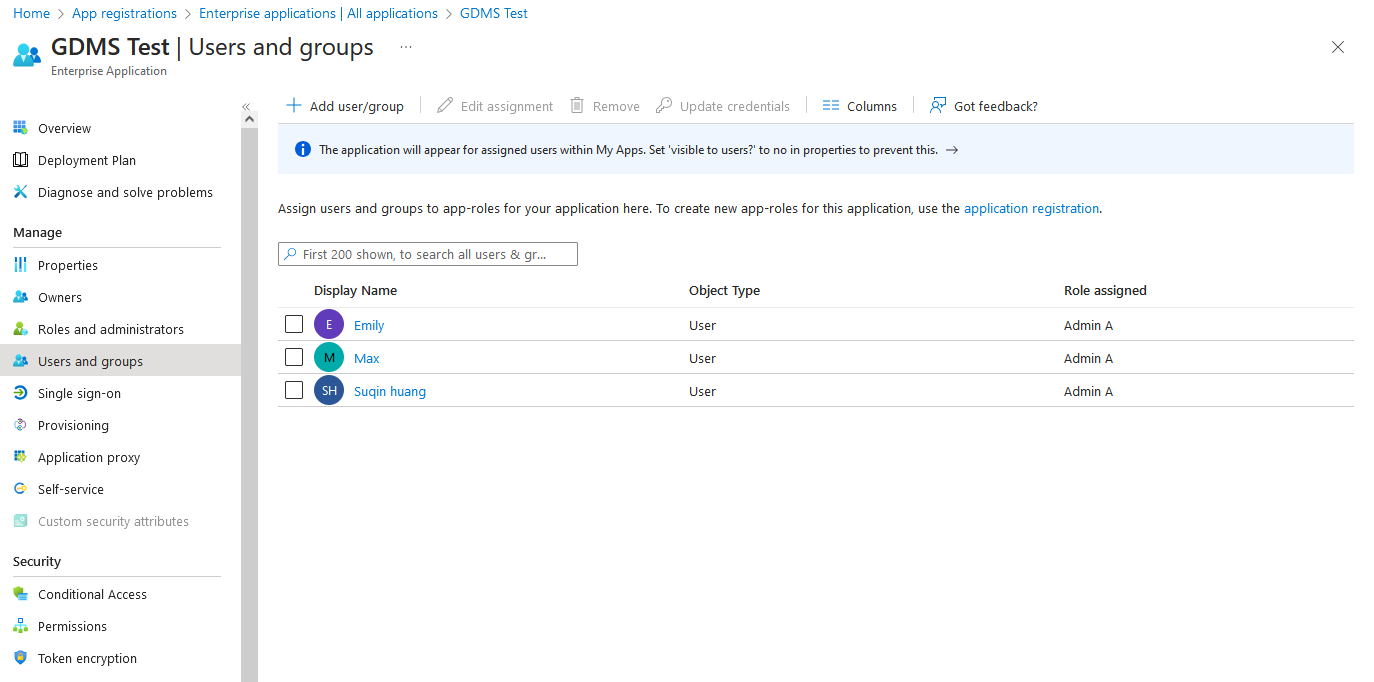Click the Roles and administrators icon
The width and height of the screenshot is (1374, 682).
click(20, 329)
